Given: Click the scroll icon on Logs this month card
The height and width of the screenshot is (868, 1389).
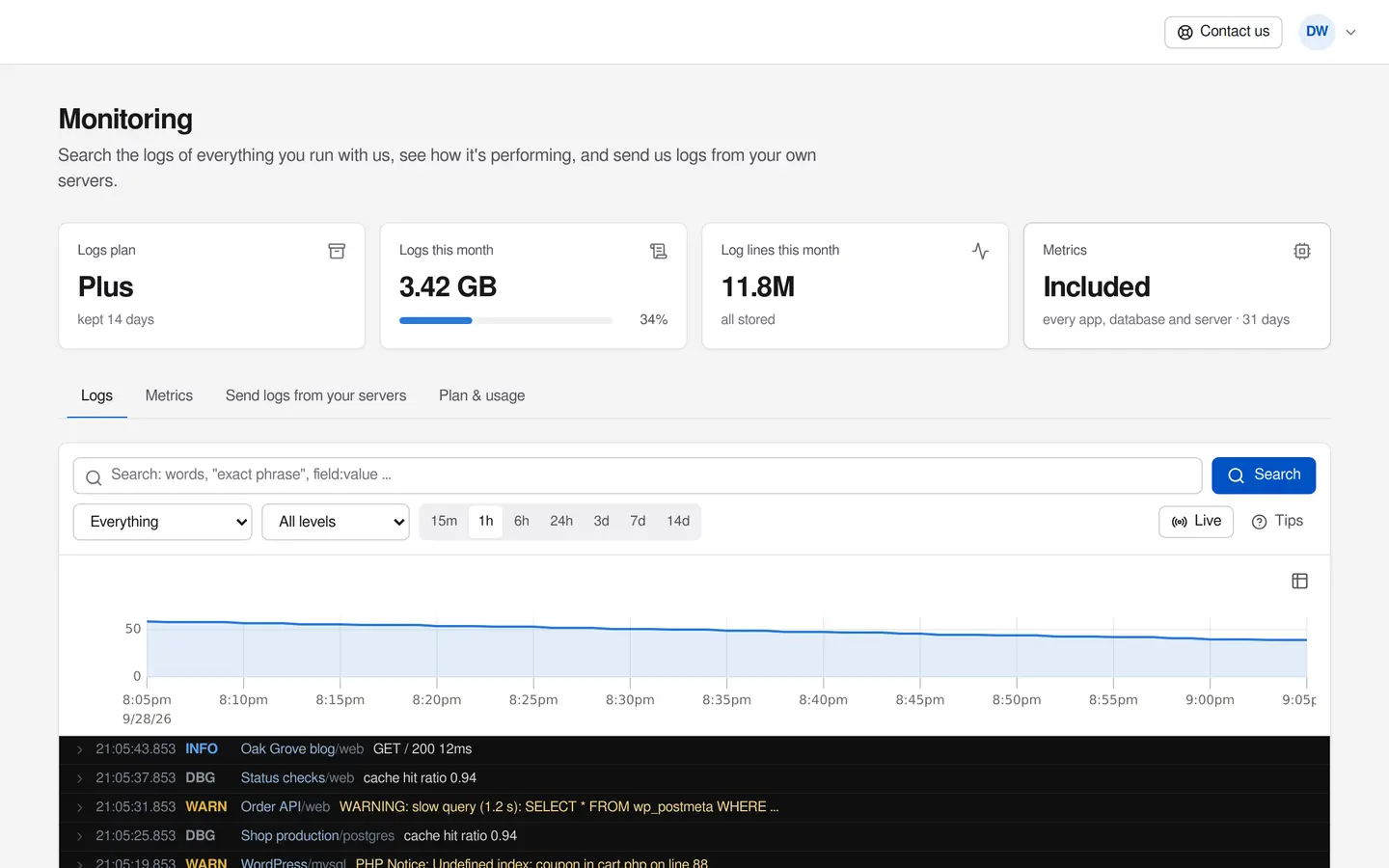Looking at the screenshot, I should [659, 251].
